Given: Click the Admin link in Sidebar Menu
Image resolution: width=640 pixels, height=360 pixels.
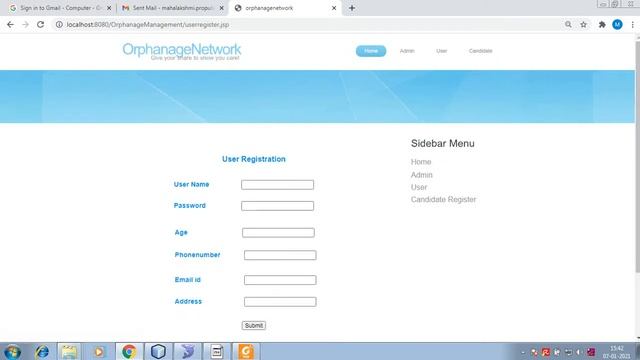Looking at the screenshot, I should point(422,175).
